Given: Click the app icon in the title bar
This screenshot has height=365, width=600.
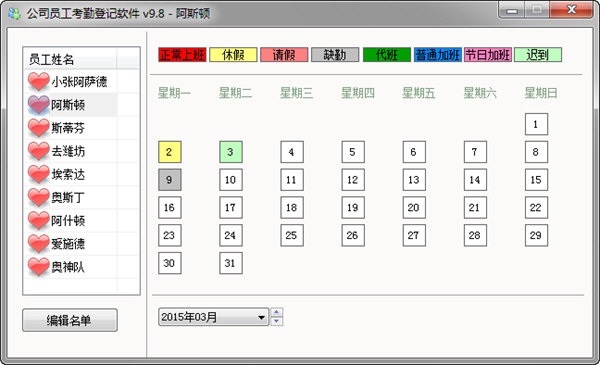Looking at the screenshot, I should 14,13.
